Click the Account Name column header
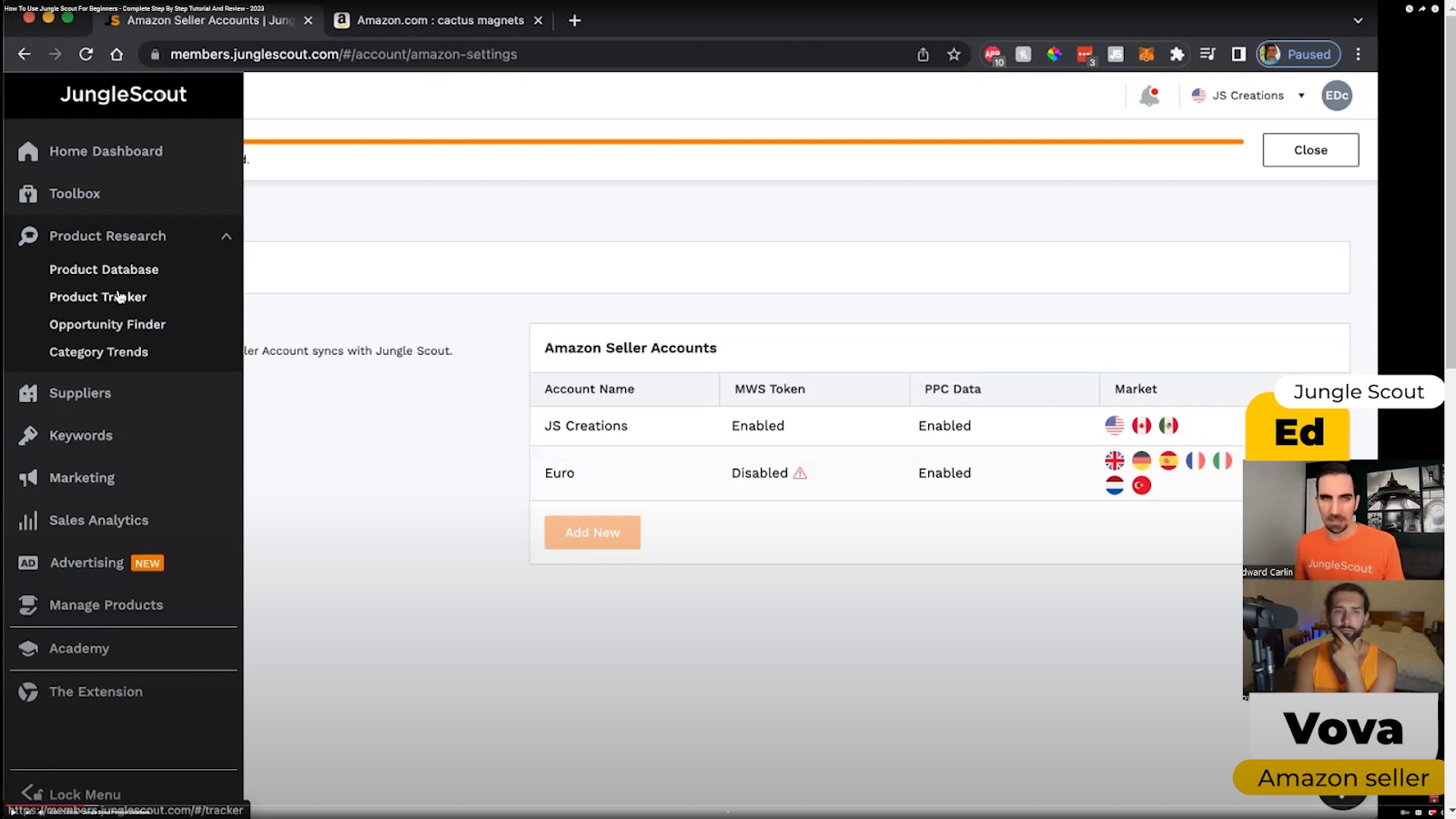 (x=590, y=389)
